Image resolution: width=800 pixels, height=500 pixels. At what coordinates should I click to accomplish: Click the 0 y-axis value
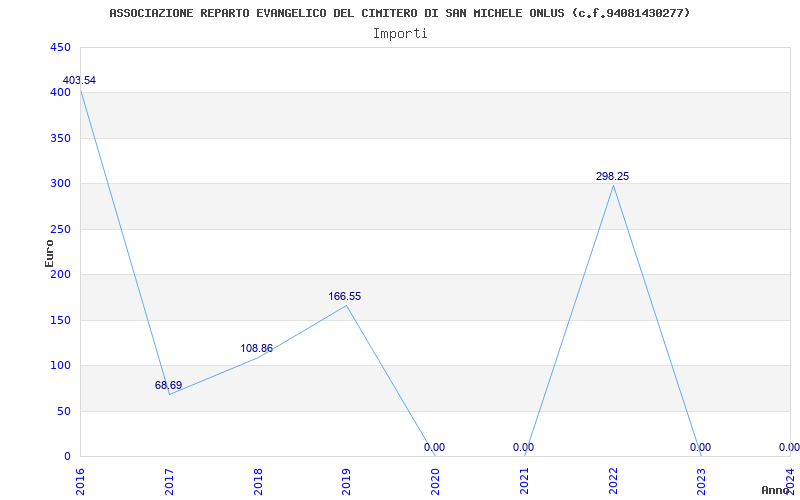(67, 456)
